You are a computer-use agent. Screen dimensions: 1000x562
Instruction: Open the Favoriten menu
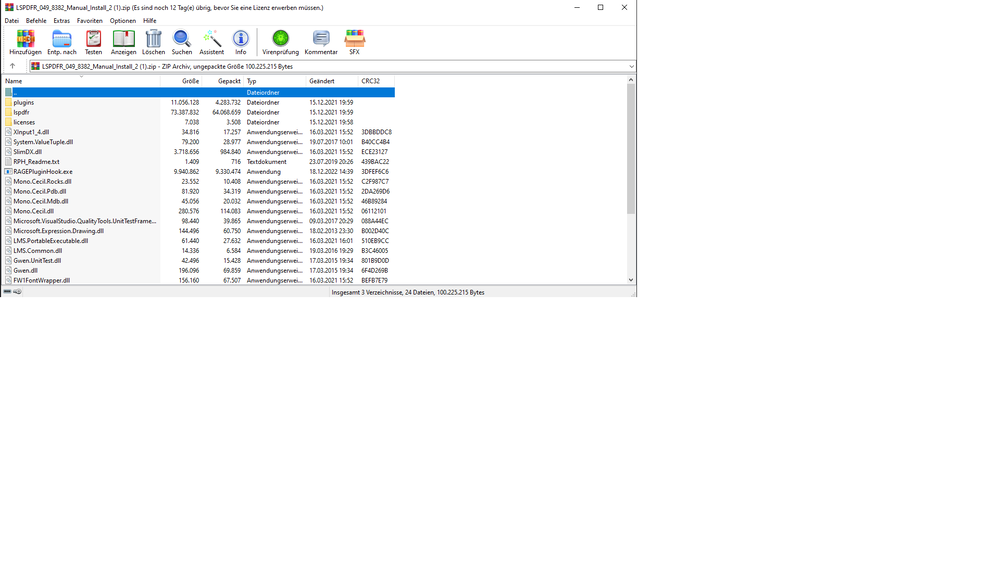point(89,20)
